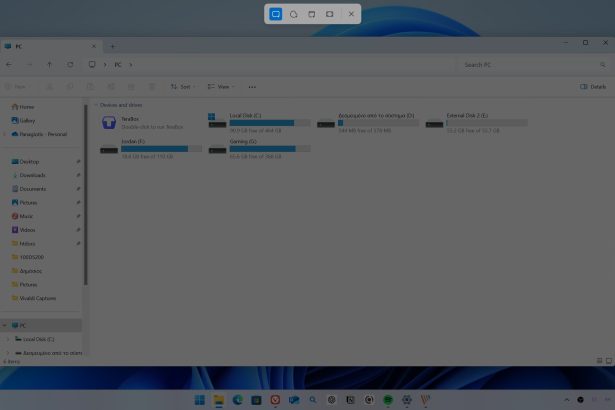Click the navigation pane scrollbar
Viewport: 615px width, 410px height.
(86, 195)
